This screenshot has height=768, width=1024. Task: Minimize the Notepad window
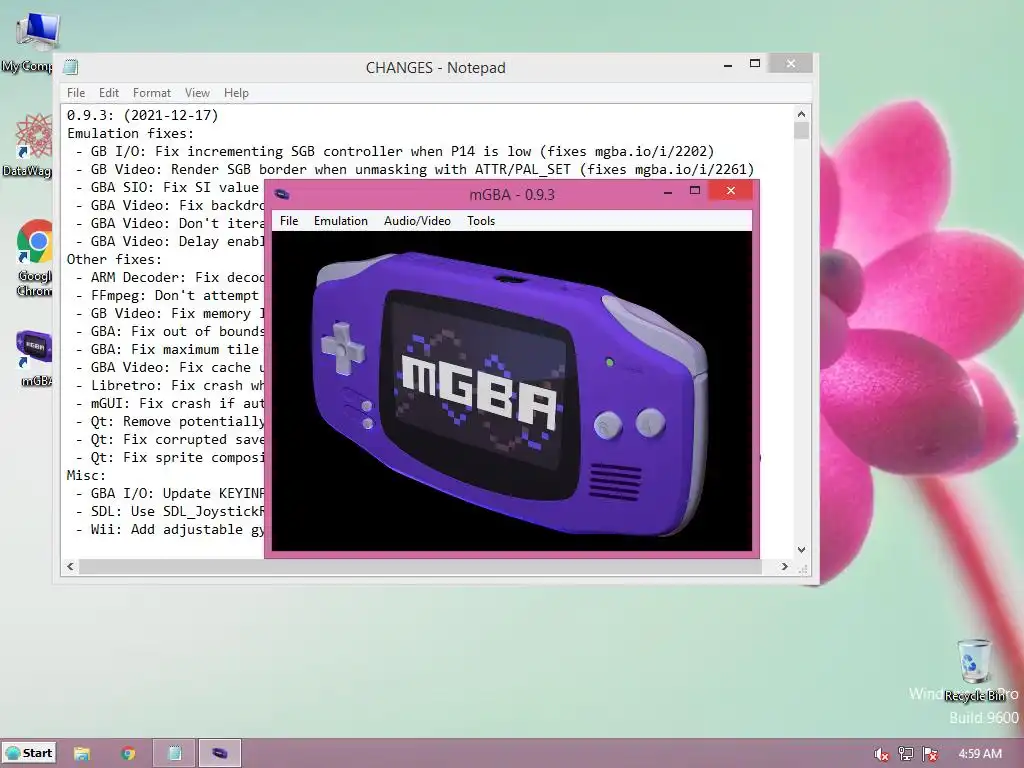pyautogui.click(x=728, y=65)
